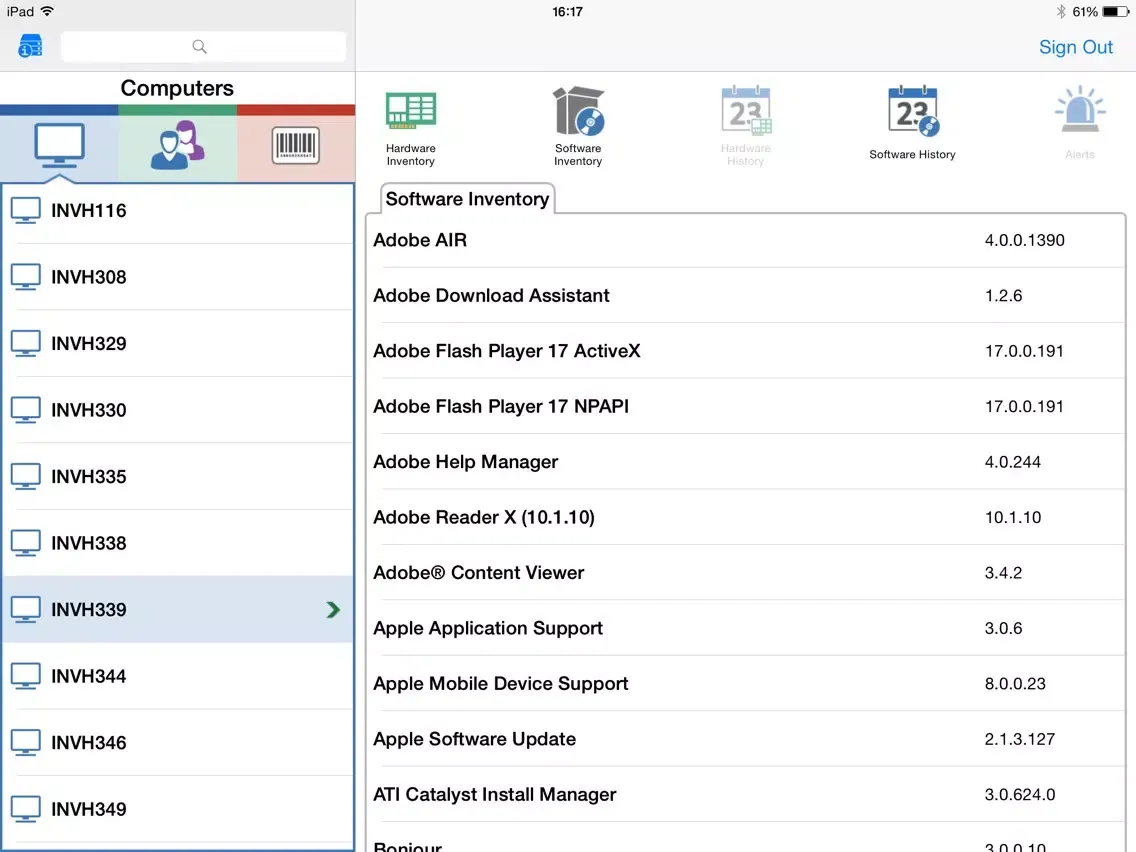Select Adobe Help Manager entry
Viewport: 1136px width, 852px height.
pyautogui.click(x=746, y=462)
